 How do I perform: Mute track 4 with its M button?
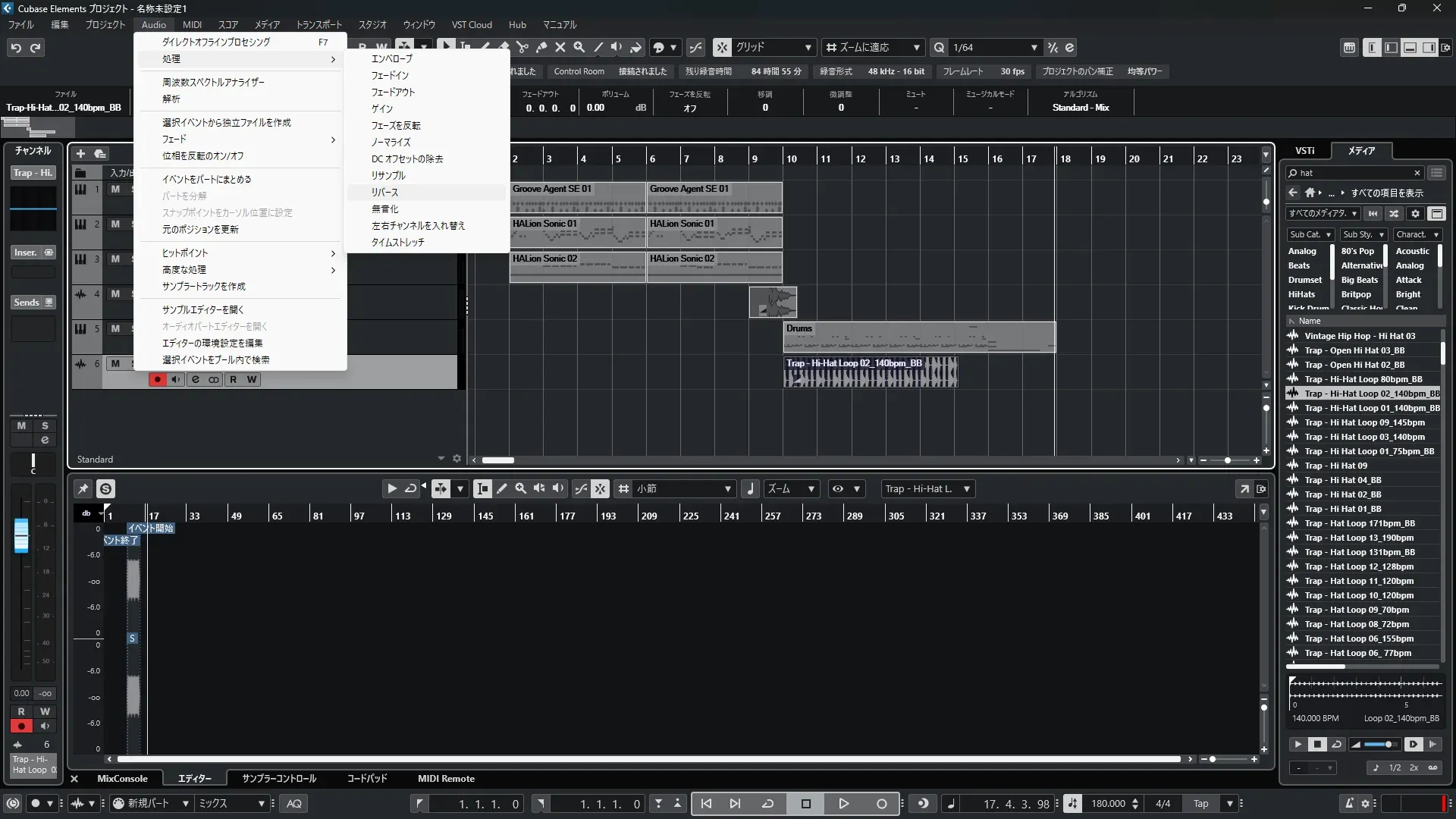pyautogui.click(x=115, y=294)
